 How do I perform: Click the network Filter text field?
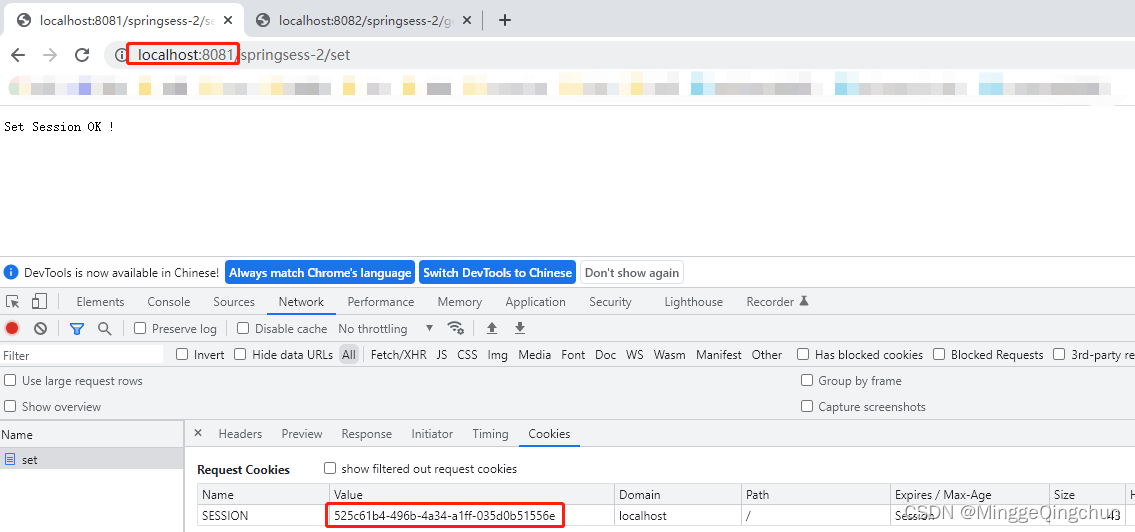click(81, 355)
